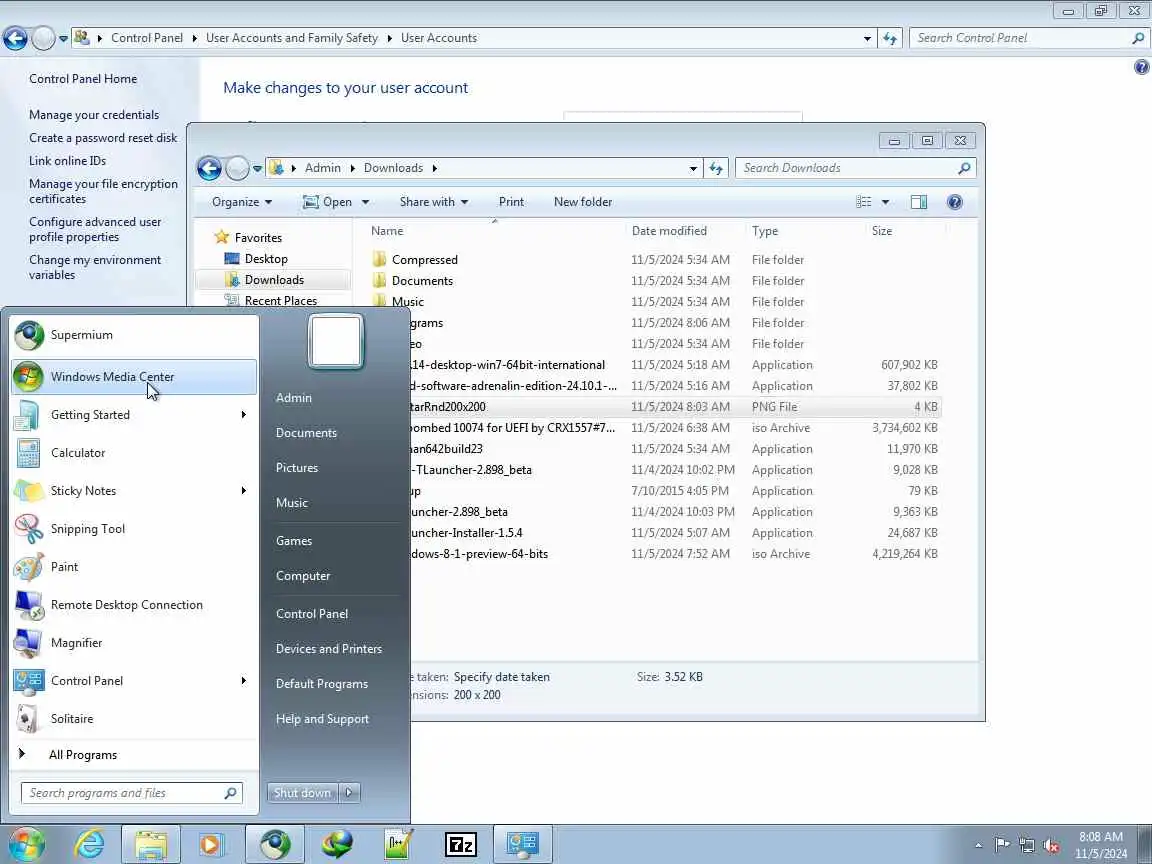Expand Sticky Notes jump list arrow
This screenshot has width=1152, height=864.
pyautogui.click(x=244, y=491)
